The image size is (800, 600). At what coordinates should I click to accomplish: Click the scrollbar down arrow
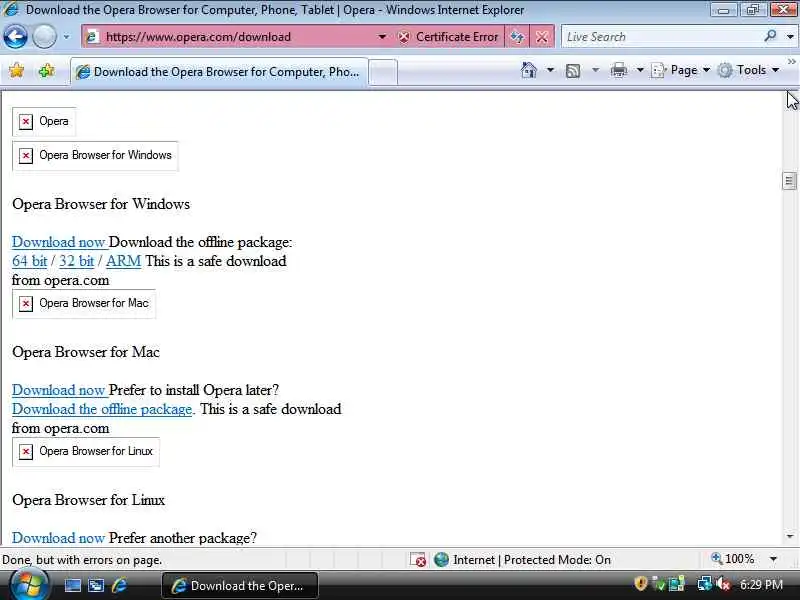click(790, 536)
